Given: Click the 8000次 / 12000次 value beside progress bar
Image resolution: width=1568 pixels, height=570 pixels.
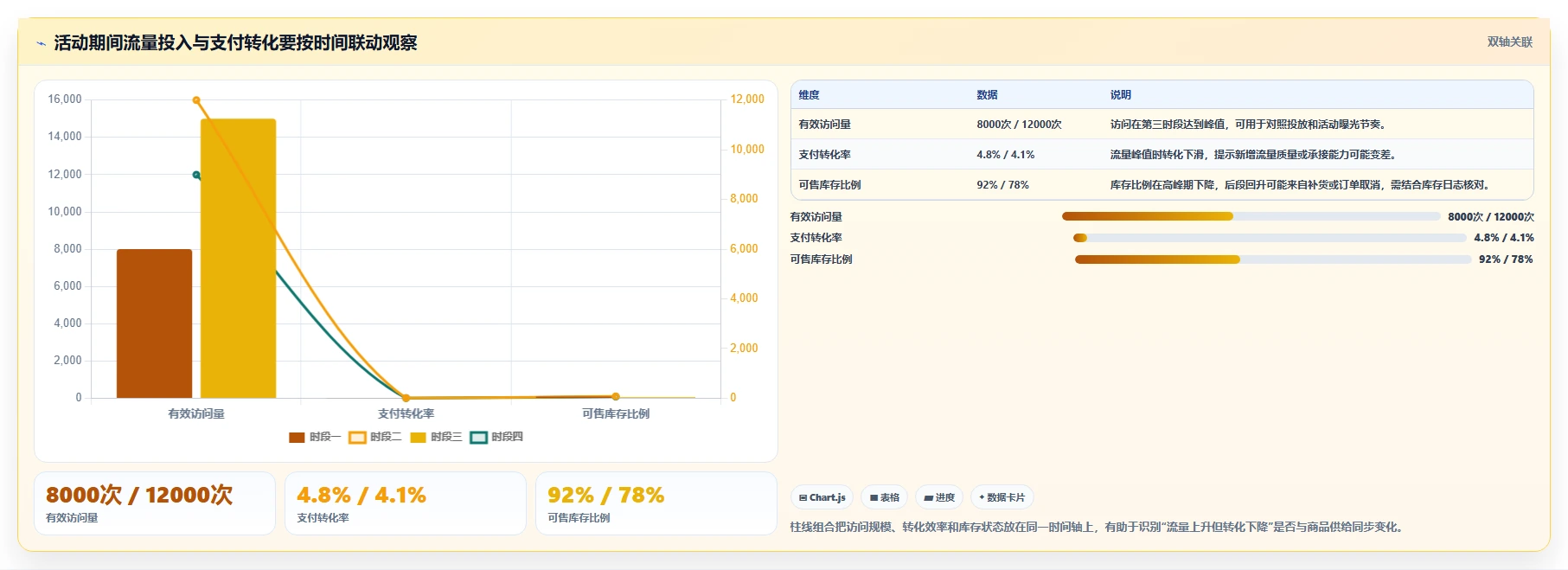Looking at the screenshot, I should pyautogui.click(x=1491, y=217).
